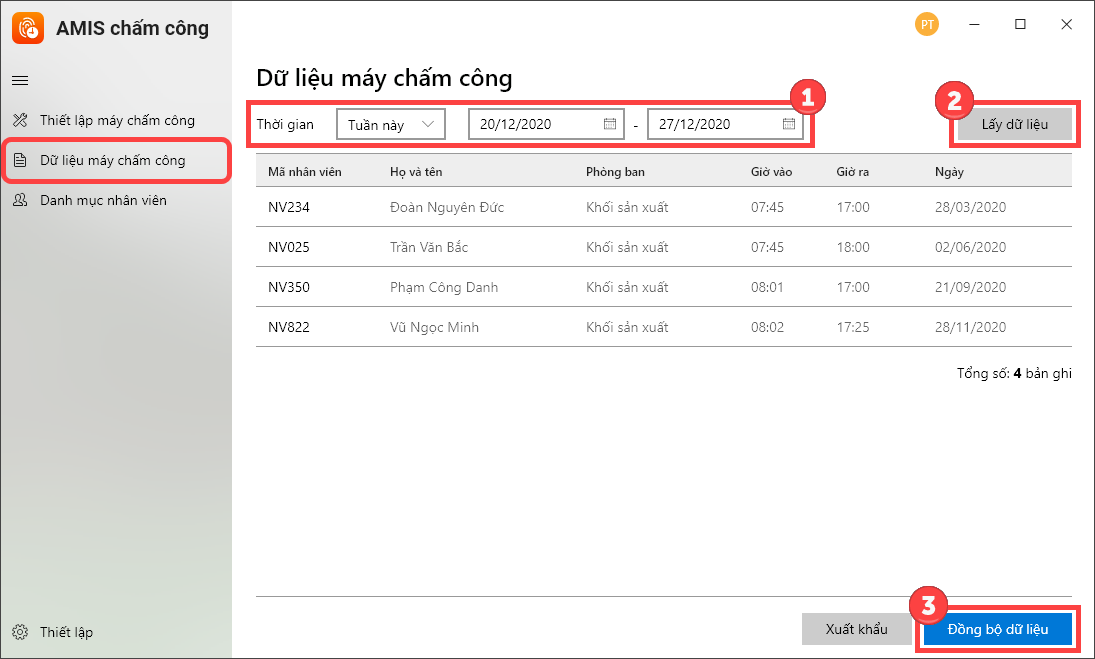Select employee code NV350
The height and width of the screenshot is (659, 1095).
288,287
